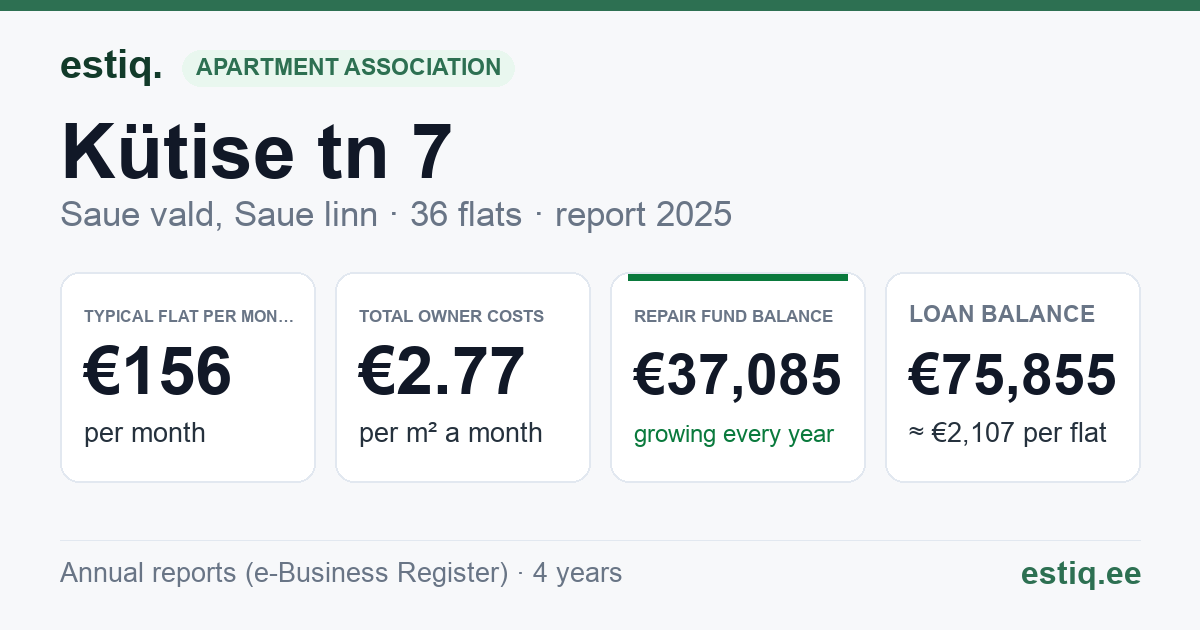Select the APARTMENT ASSOCIATION badge
Screen dimensions: 1200x630
point(348,68)
